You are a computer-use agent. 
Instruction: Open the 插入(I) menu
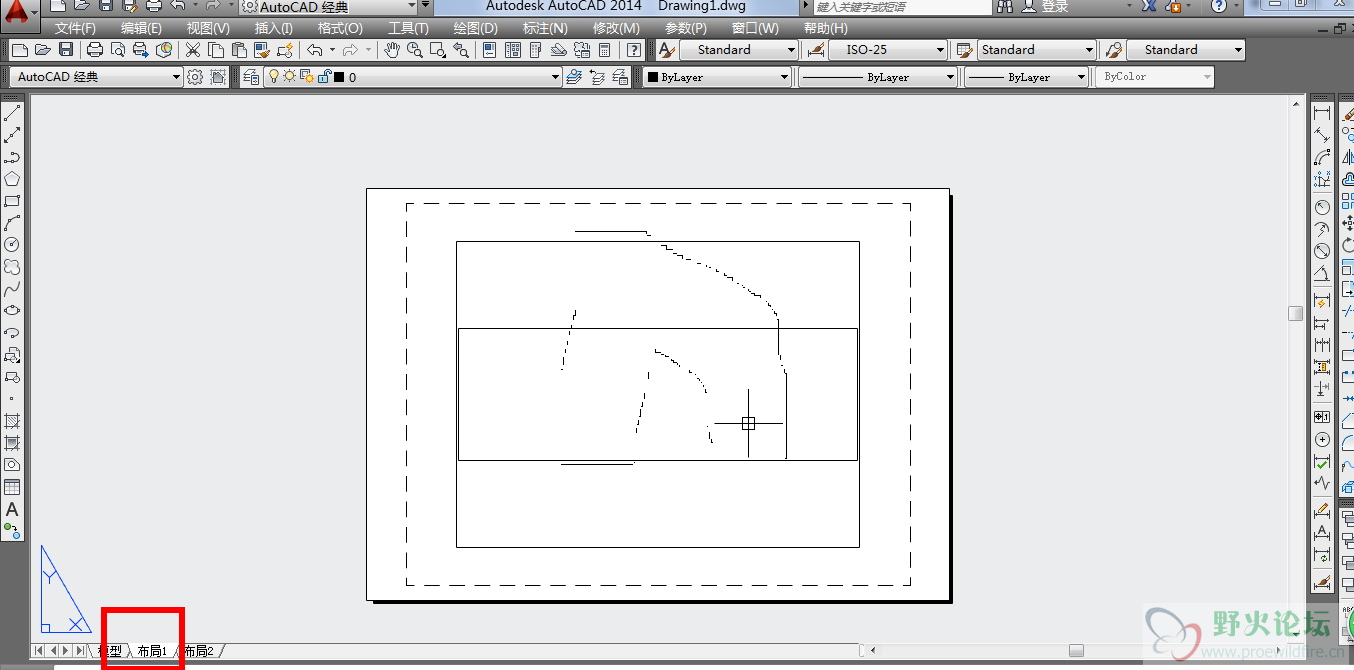[x=274, y=28]
